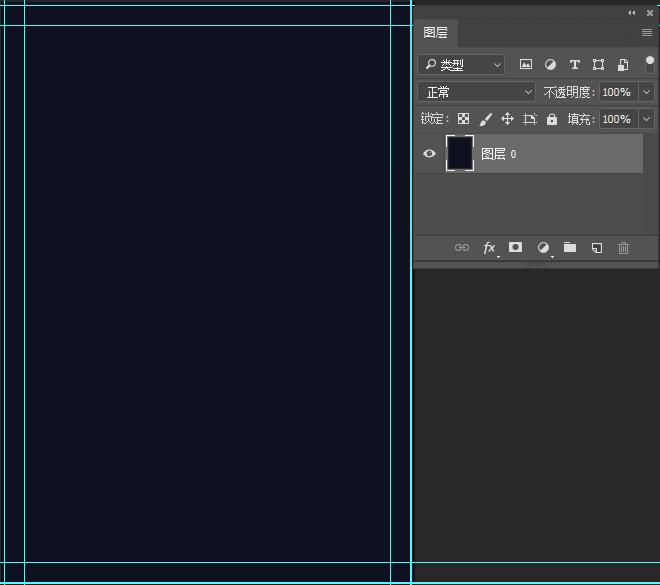Add a layer mask to 图层 0
The width and height of the screenshot is (660, 585).
click(x=515, y=248)
